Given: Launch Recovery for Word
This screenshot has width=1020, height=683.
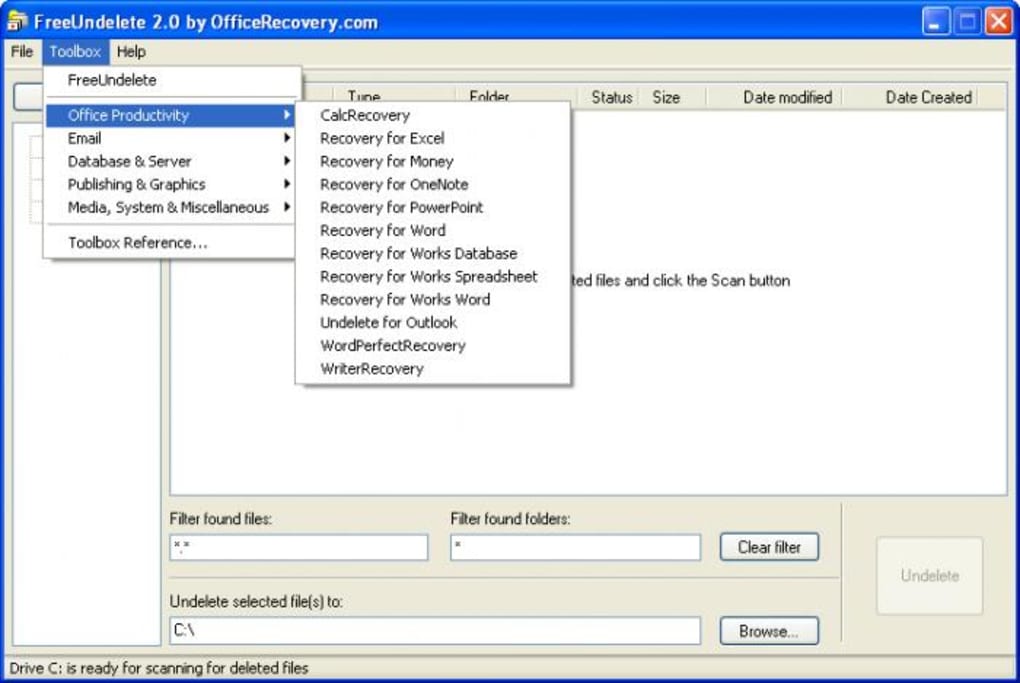Looking at the screenshot, I should (383, 231).
